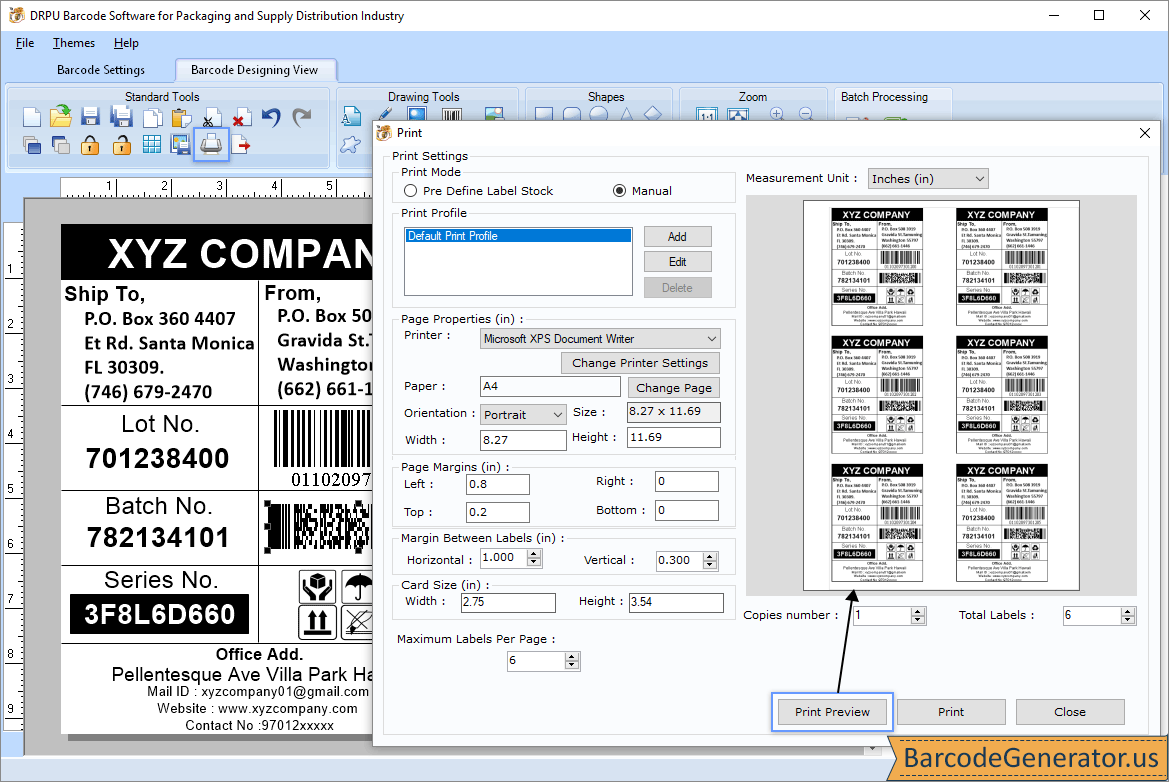Click the Print Preview button
Image resolution: width=1169 pixels, height=782 pixels.
832,712
